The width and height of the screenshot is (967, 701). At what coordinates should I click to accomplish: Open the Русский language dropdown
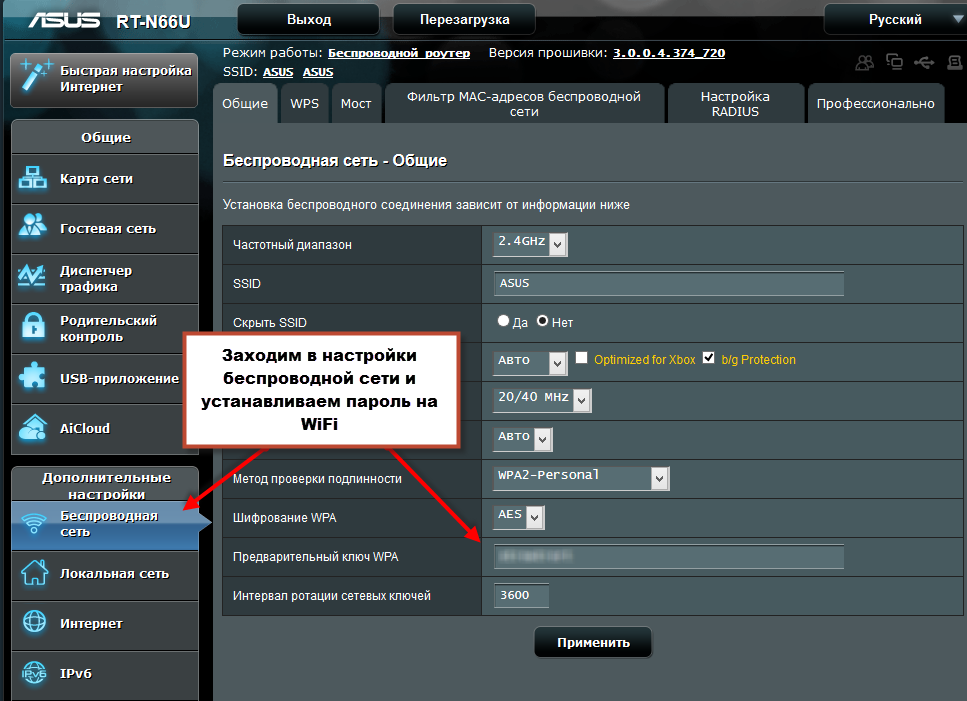tap(895, 20)
